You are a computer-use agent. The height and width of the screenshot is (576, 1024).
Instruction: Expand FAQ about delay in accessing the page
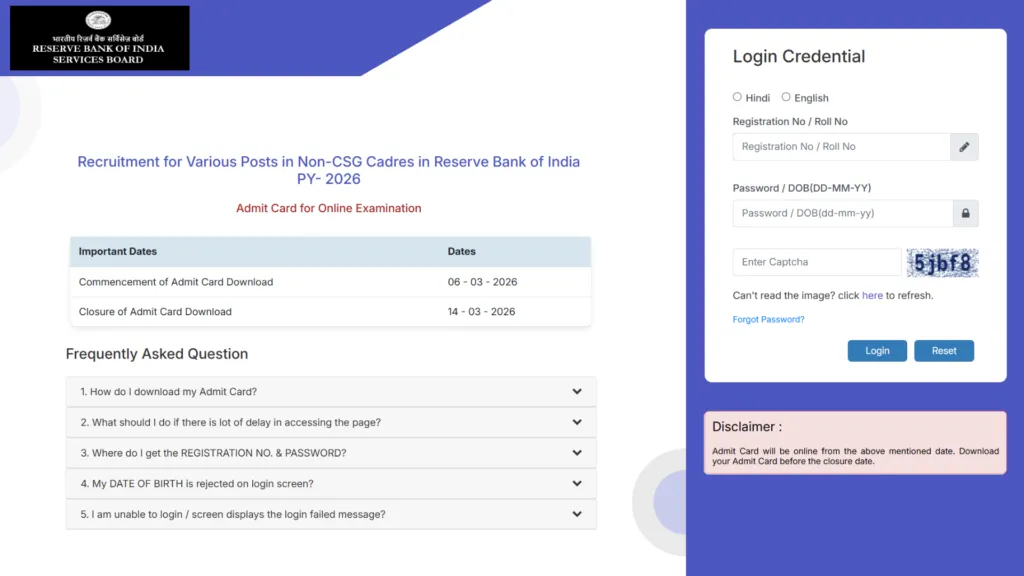[330, 422]
